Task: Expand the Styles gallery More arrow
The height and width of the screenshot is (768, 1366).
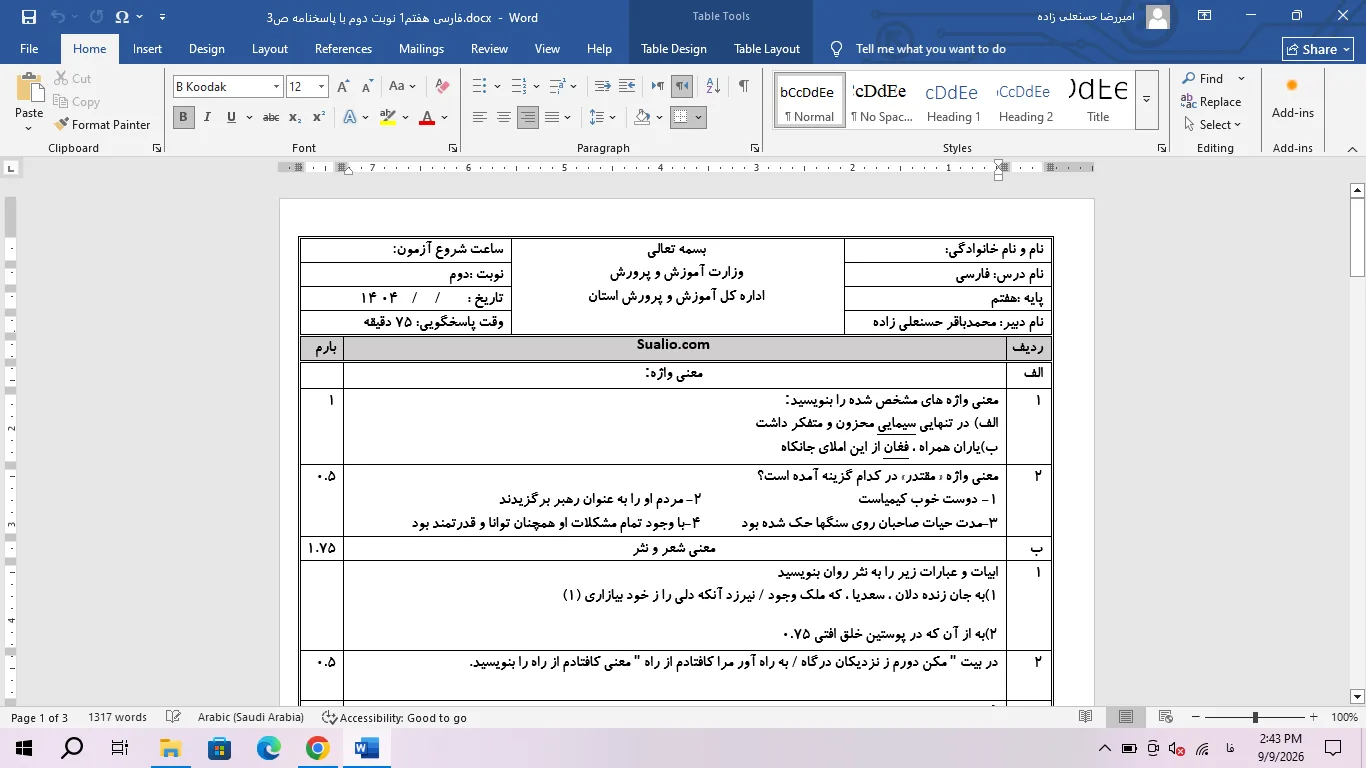Action: point(1146,99)
